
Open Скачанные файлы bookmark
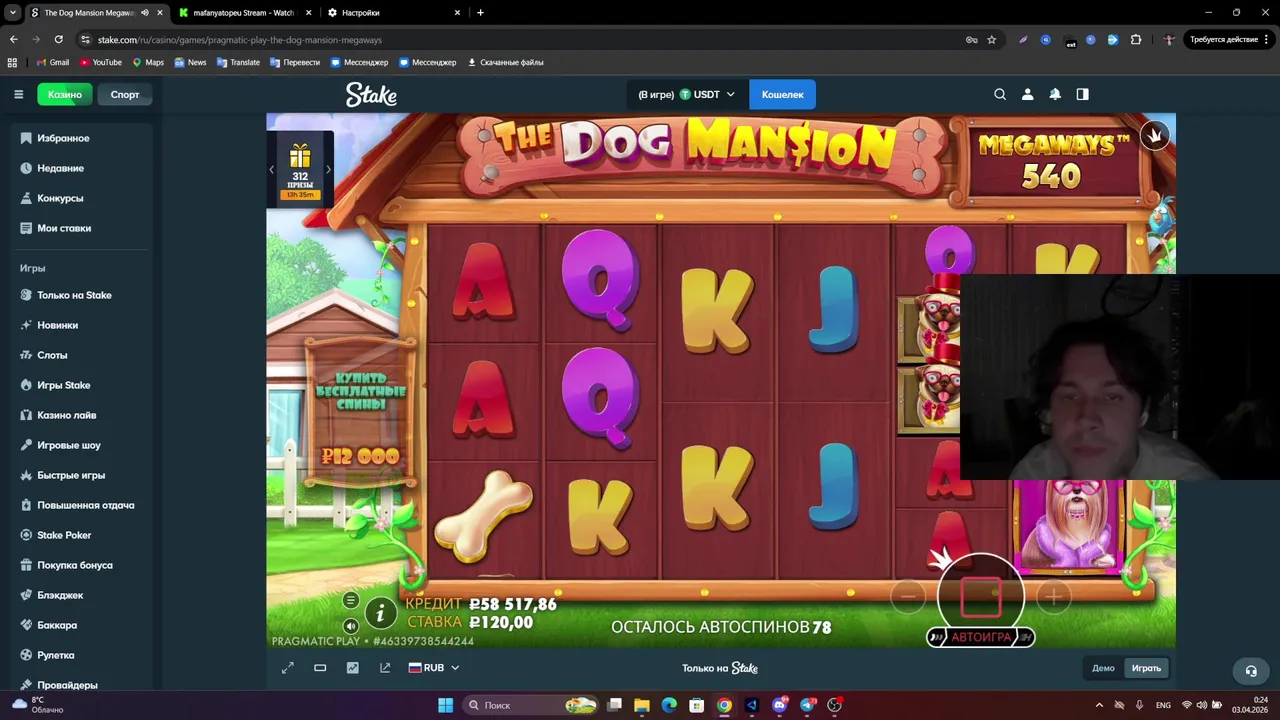(x=506, y=62)
